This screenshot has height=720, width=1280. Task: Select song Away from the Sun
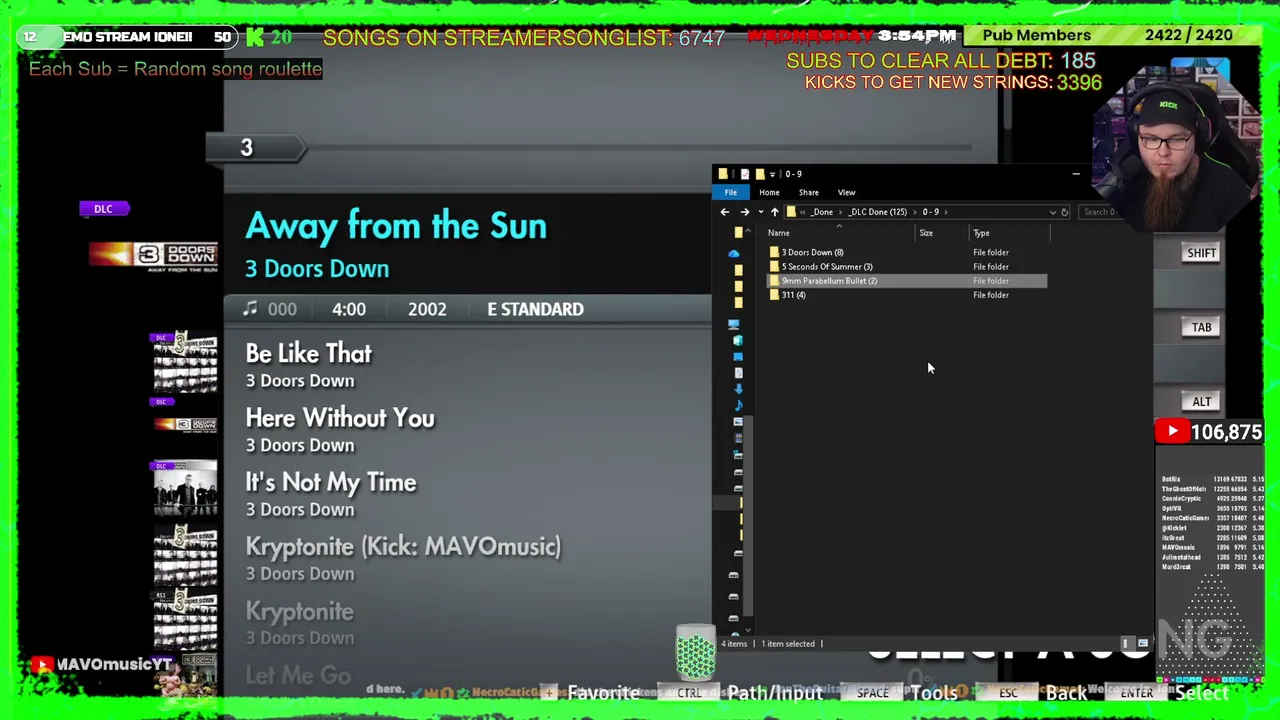tap(396, 226)
